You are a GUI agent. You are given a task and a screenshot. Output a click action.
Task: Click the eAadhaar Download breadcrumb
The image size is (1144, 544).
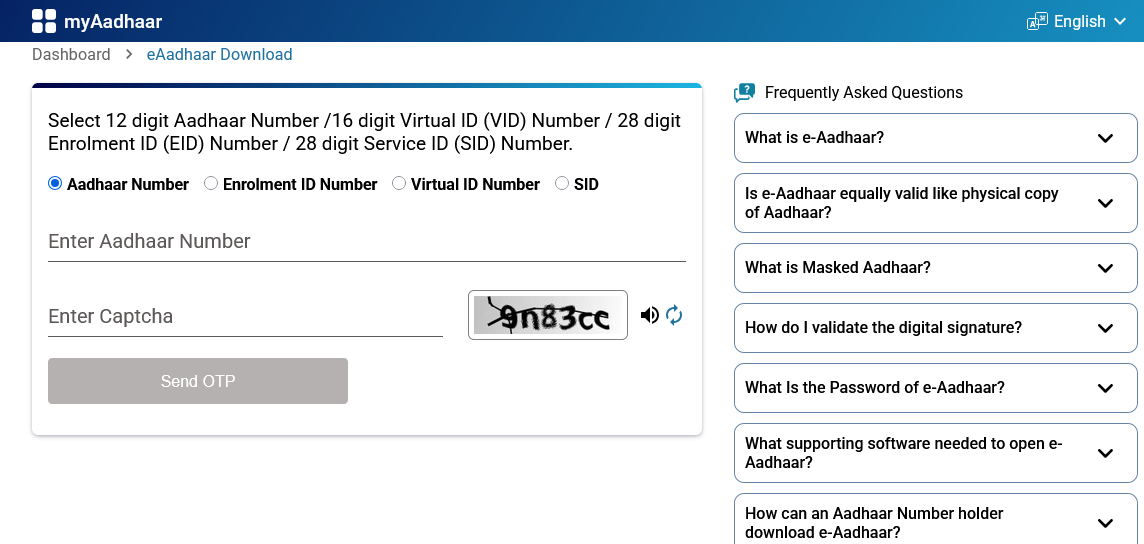pos(220,55)
